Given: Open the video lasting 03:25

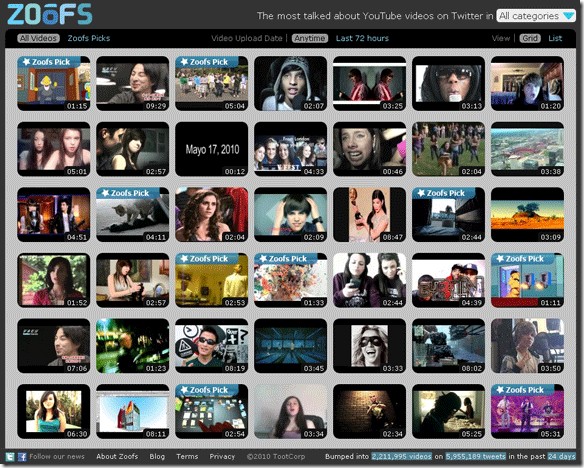Looking at the screenshot, I should pos(369,83).
